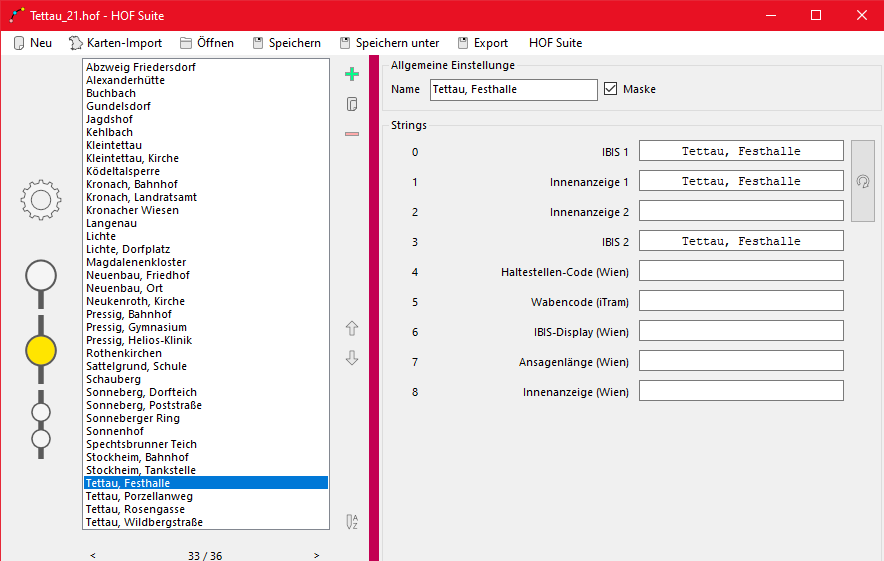This screenshot has height=561, width=884.
Task: Move selected stop down with arrow icon
Action: pos(351,358)
